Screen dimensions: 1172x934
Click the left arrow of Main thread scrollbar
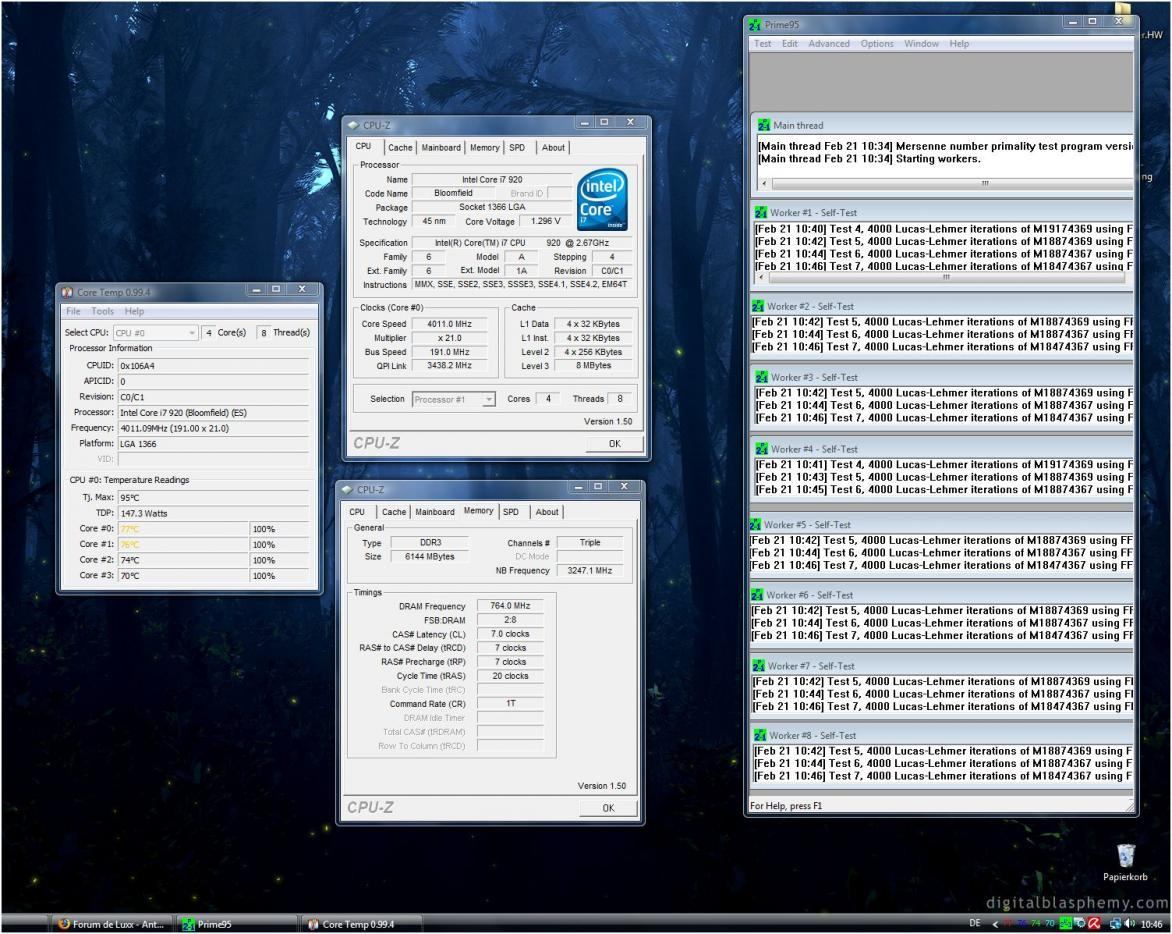(764, 183)
